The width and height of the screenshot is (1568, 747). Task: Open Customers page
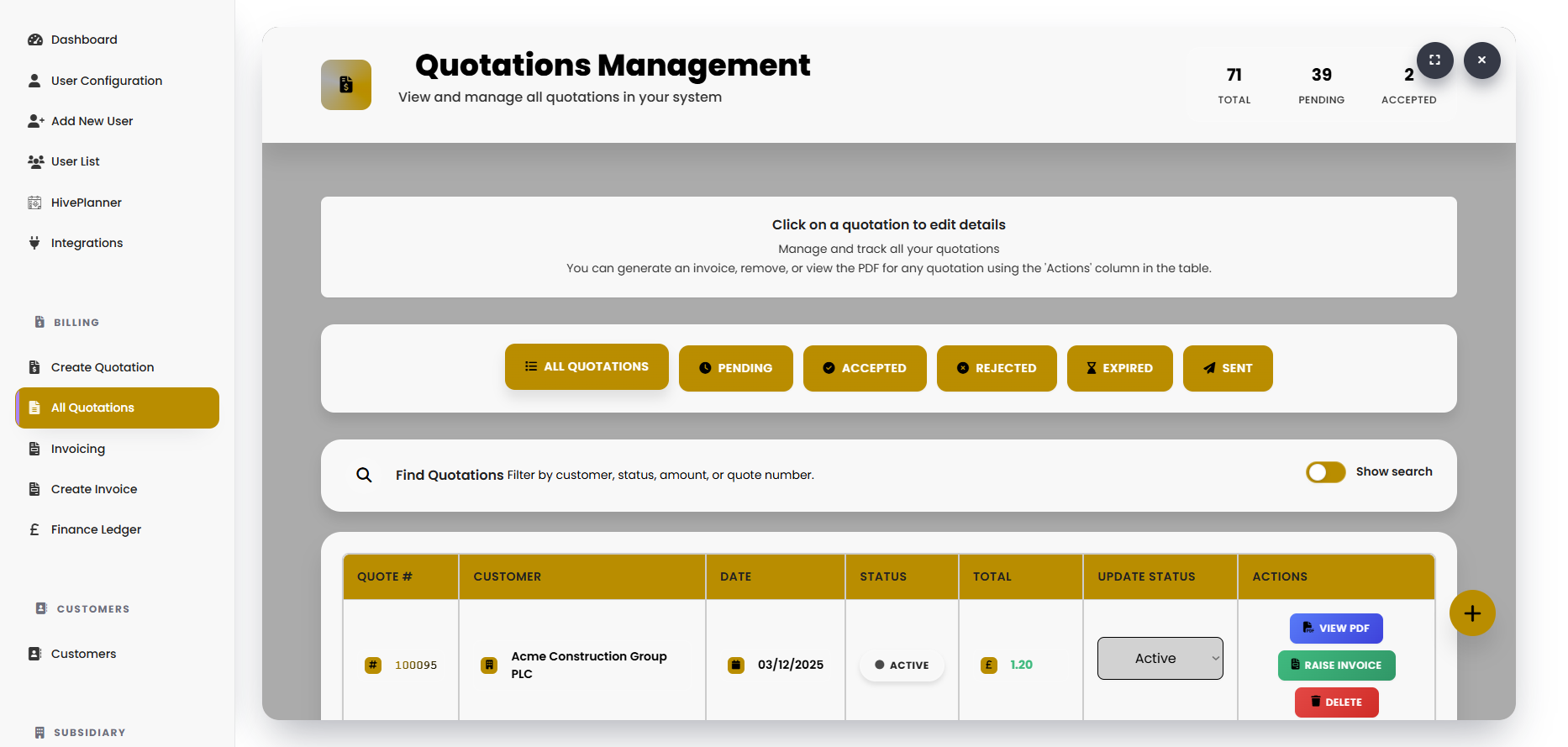tap(83, 654)
